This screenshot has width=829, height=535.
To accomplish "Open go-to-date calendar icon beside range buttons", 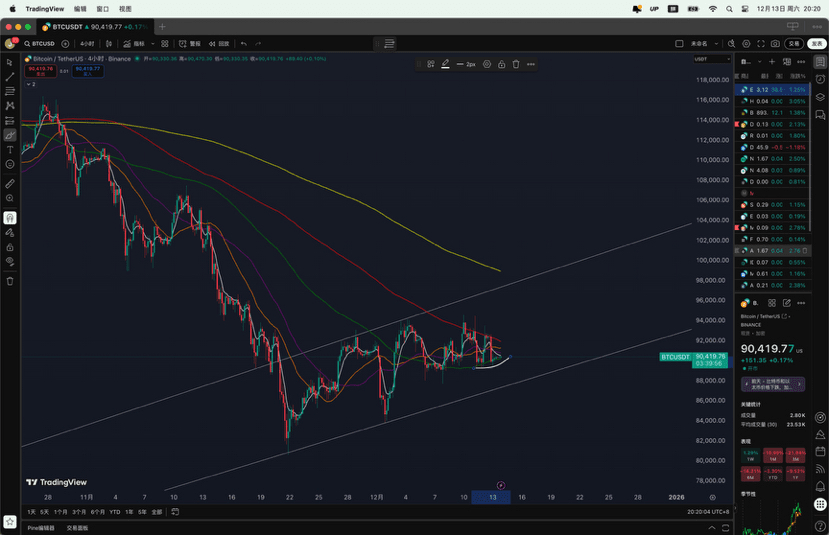I will point(175,512).
